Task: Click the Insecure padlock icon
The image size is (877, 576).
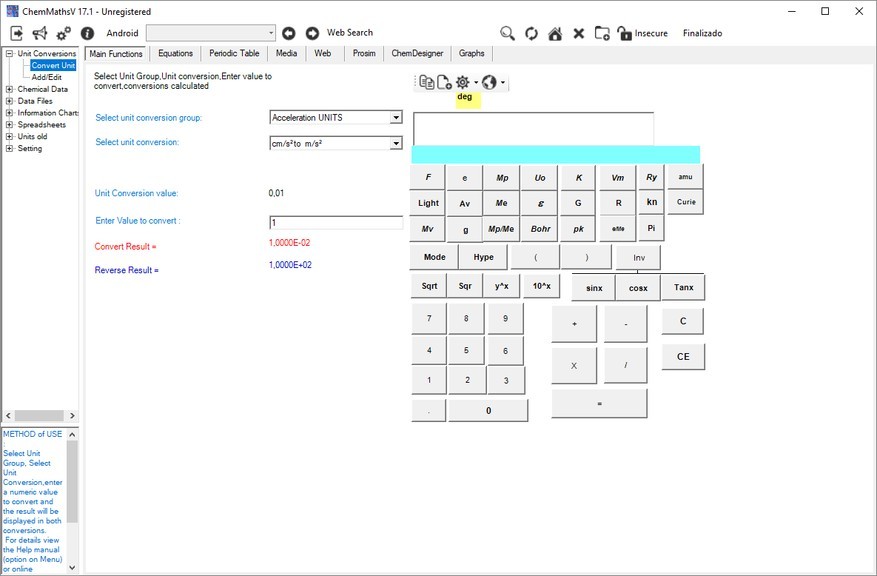Action: 624,34
